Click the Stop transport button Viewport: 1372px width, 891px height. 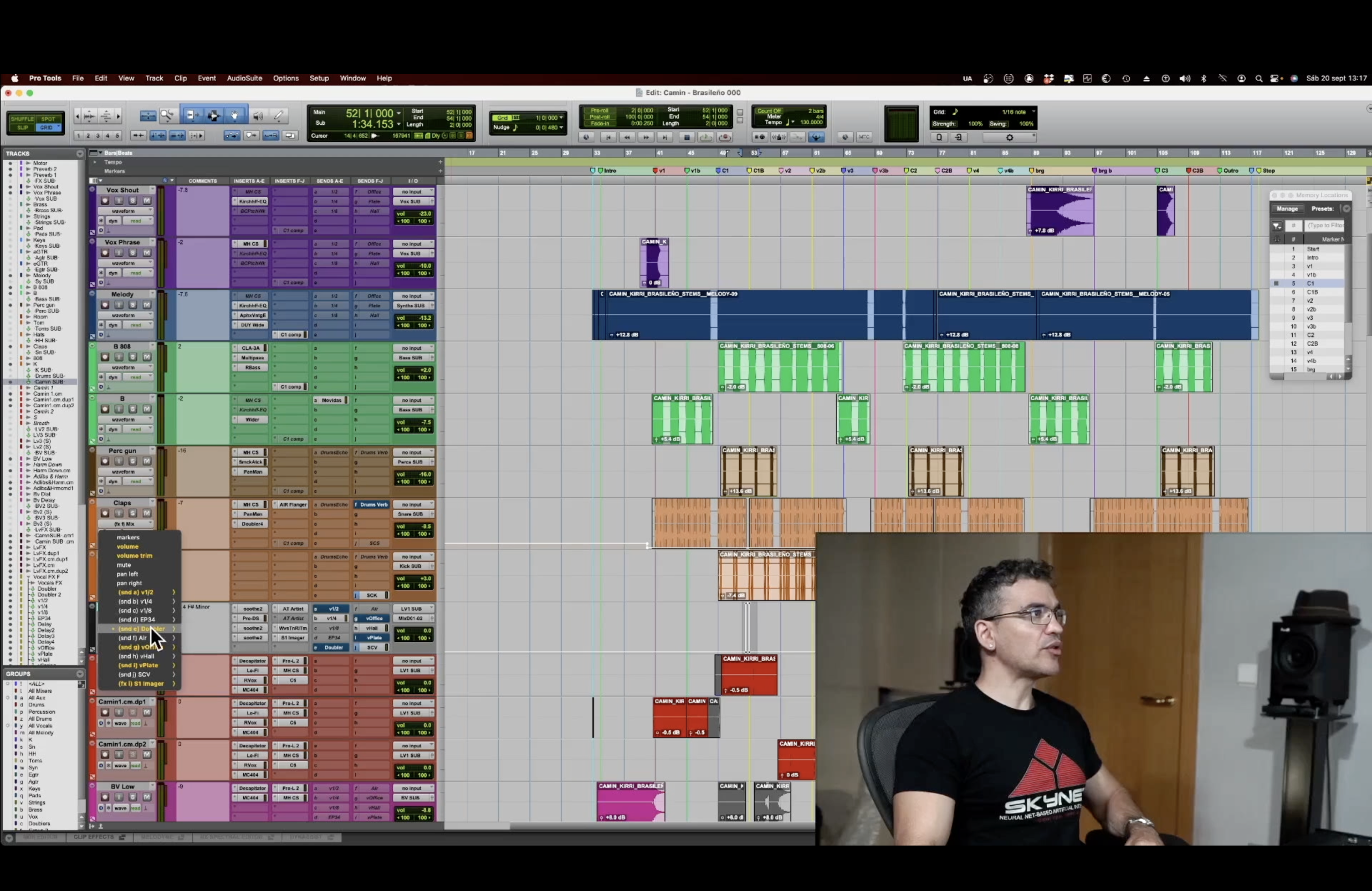[686, 137]
